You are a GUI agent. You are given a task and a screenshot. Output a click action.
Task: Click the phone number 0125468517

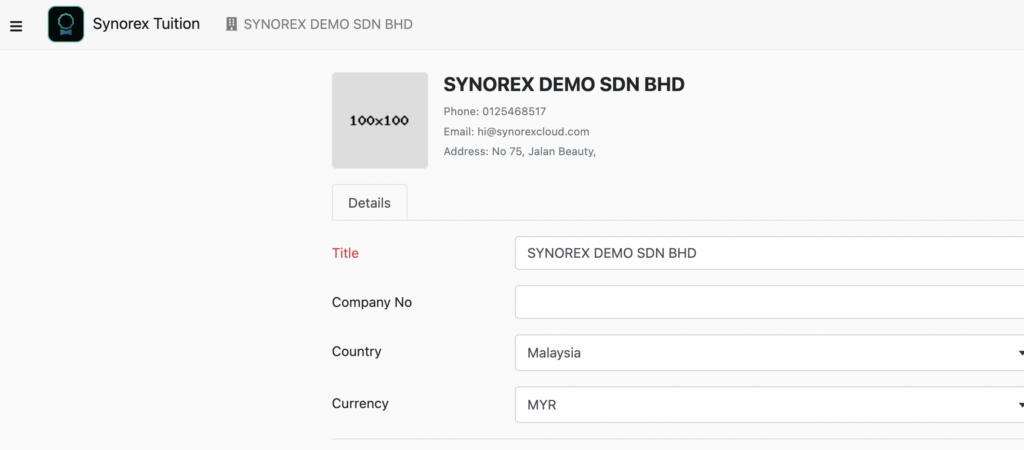(514, 112)
